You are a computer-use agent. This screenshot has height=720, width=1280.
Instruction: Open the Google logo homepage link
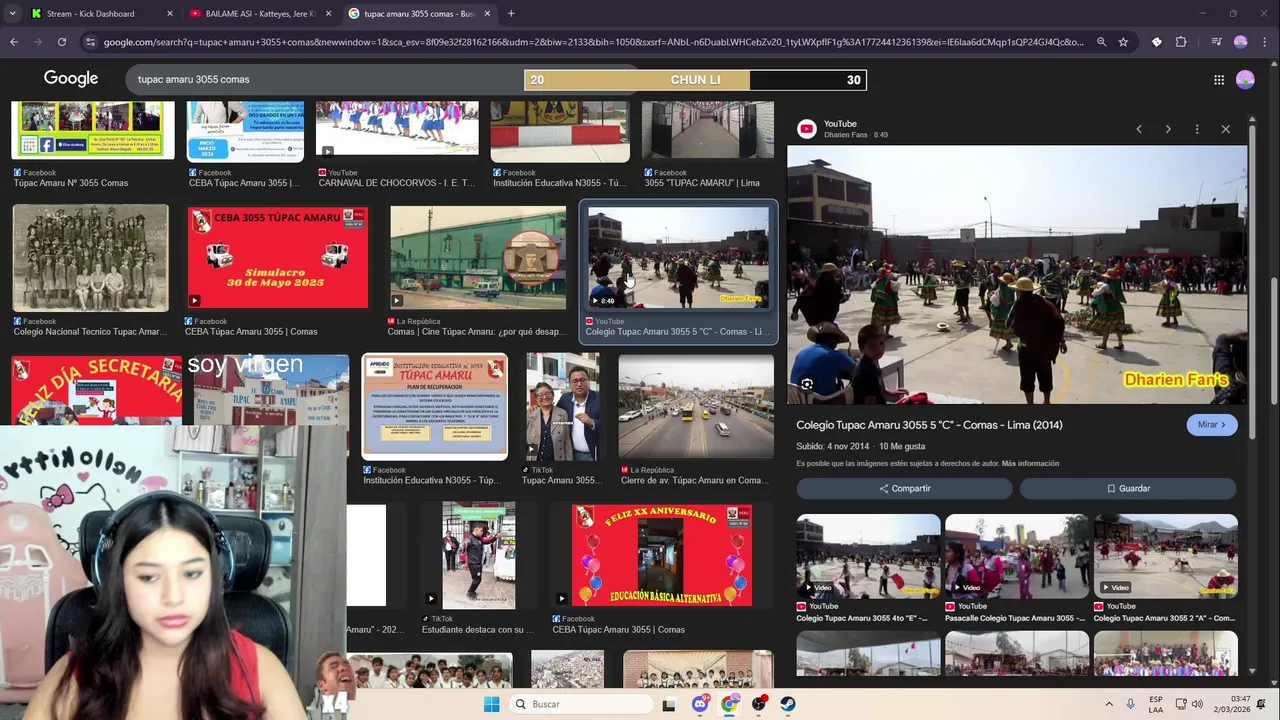pos(71,79)
